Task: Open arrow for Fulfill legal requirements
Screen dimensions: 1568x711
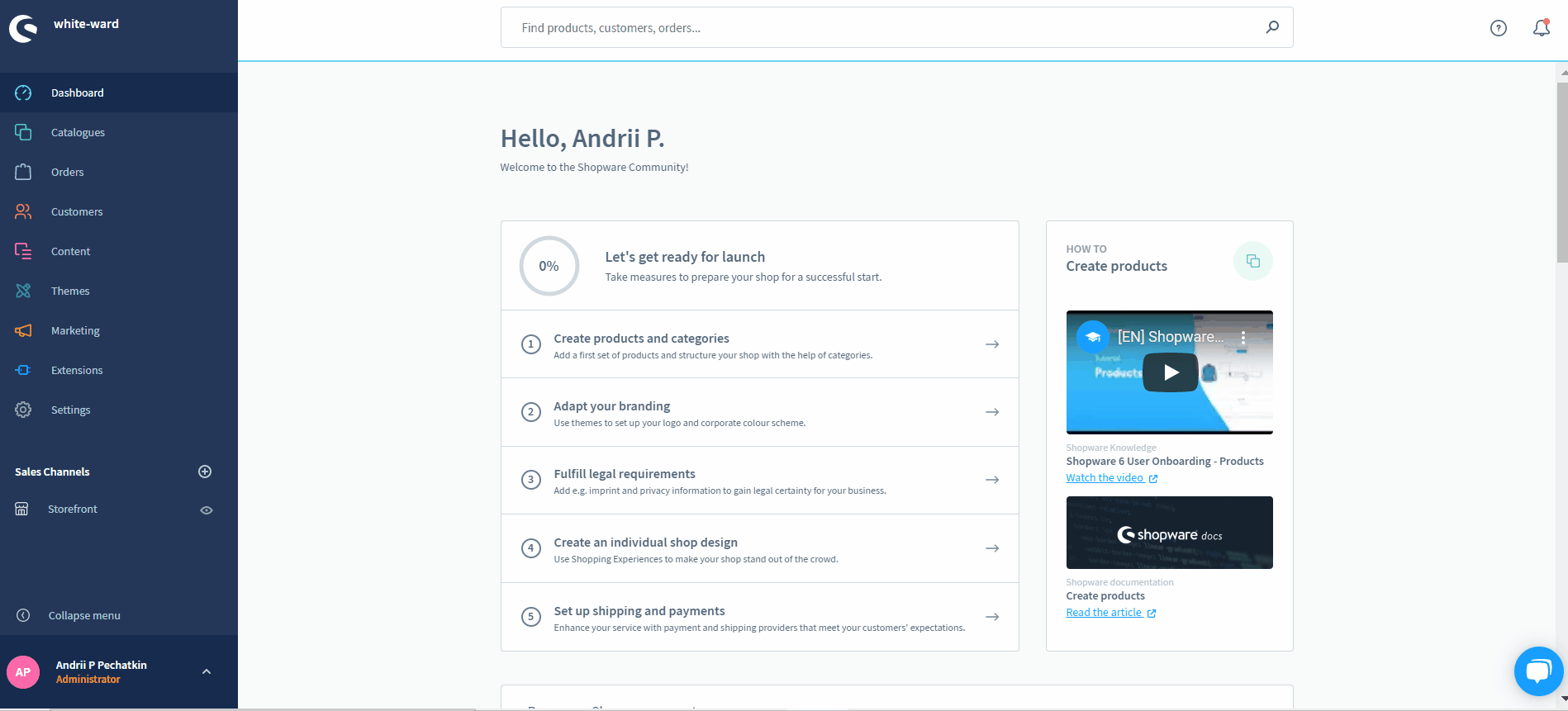Action: tap(992, 480)
